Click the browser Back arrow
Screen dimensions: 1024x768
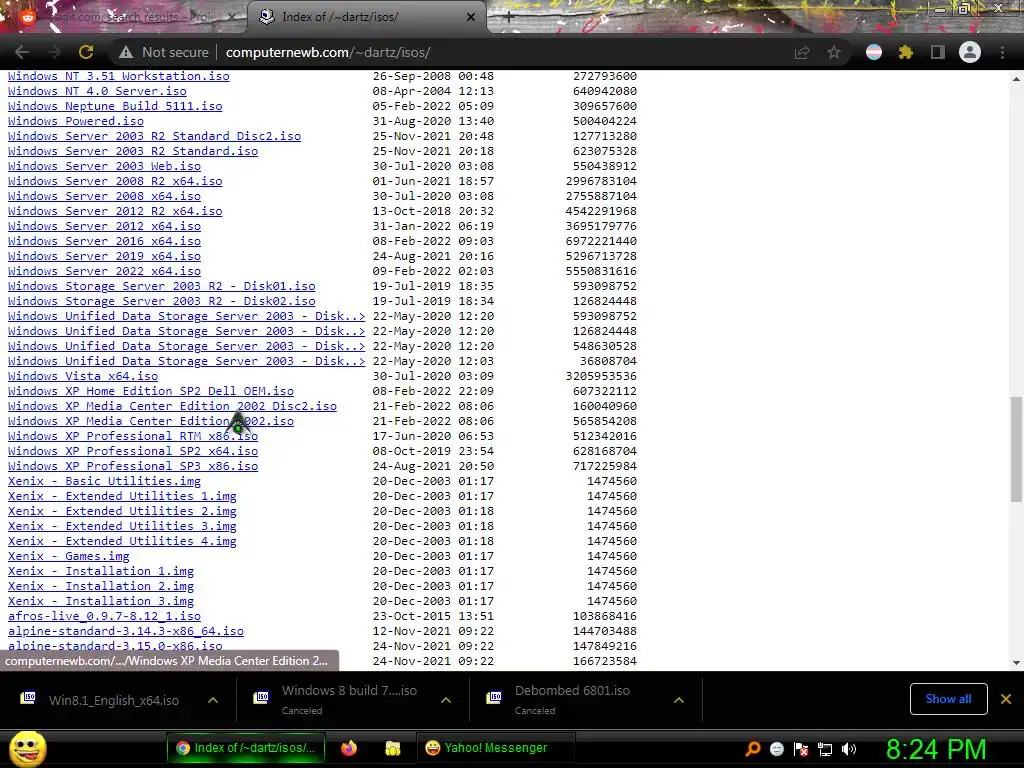point(22,52)
